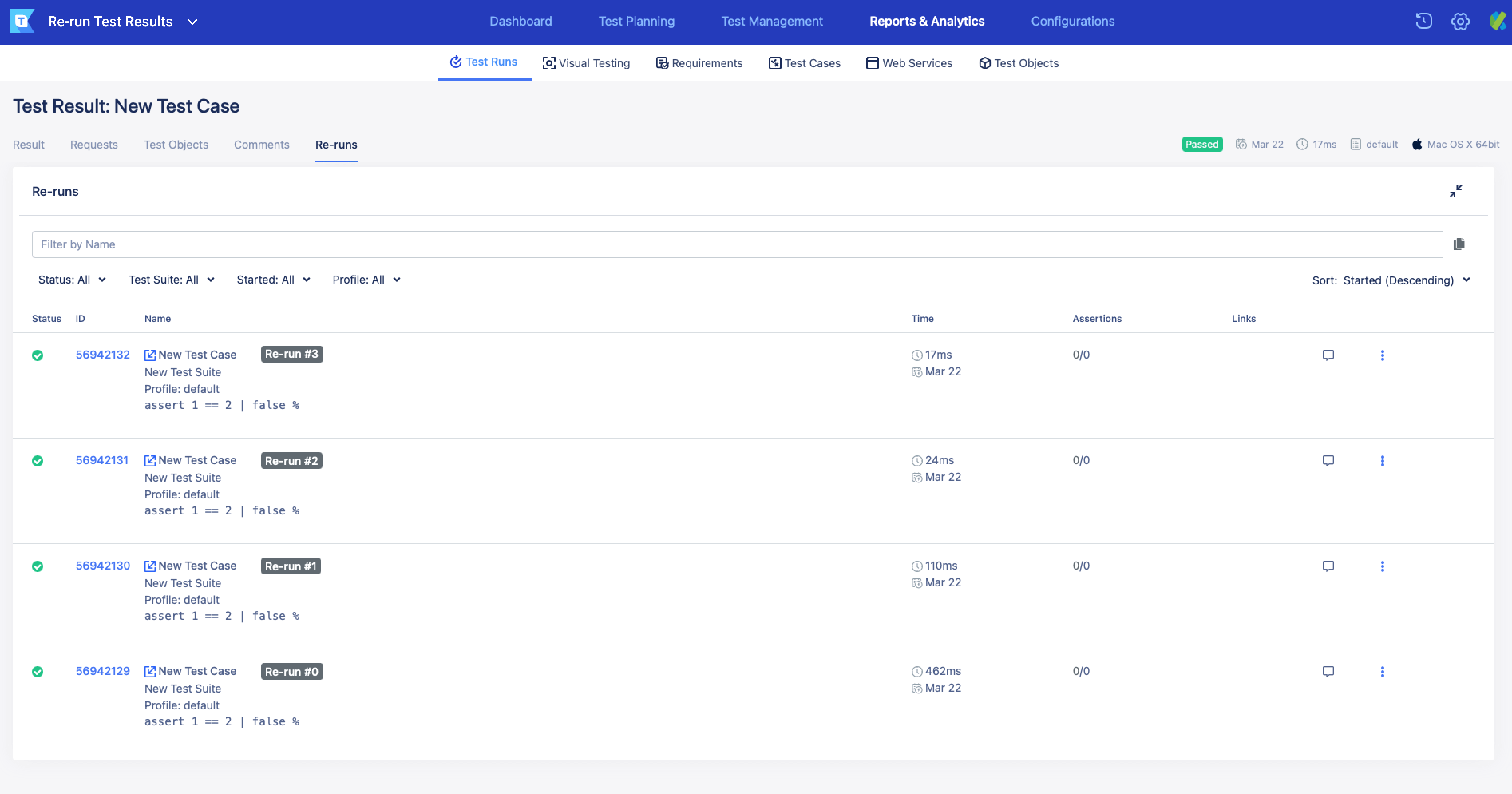The height and width of the screenshot is (794, 1512).
Task: Open Test Management in the top menu
Action: coord(772,21)
